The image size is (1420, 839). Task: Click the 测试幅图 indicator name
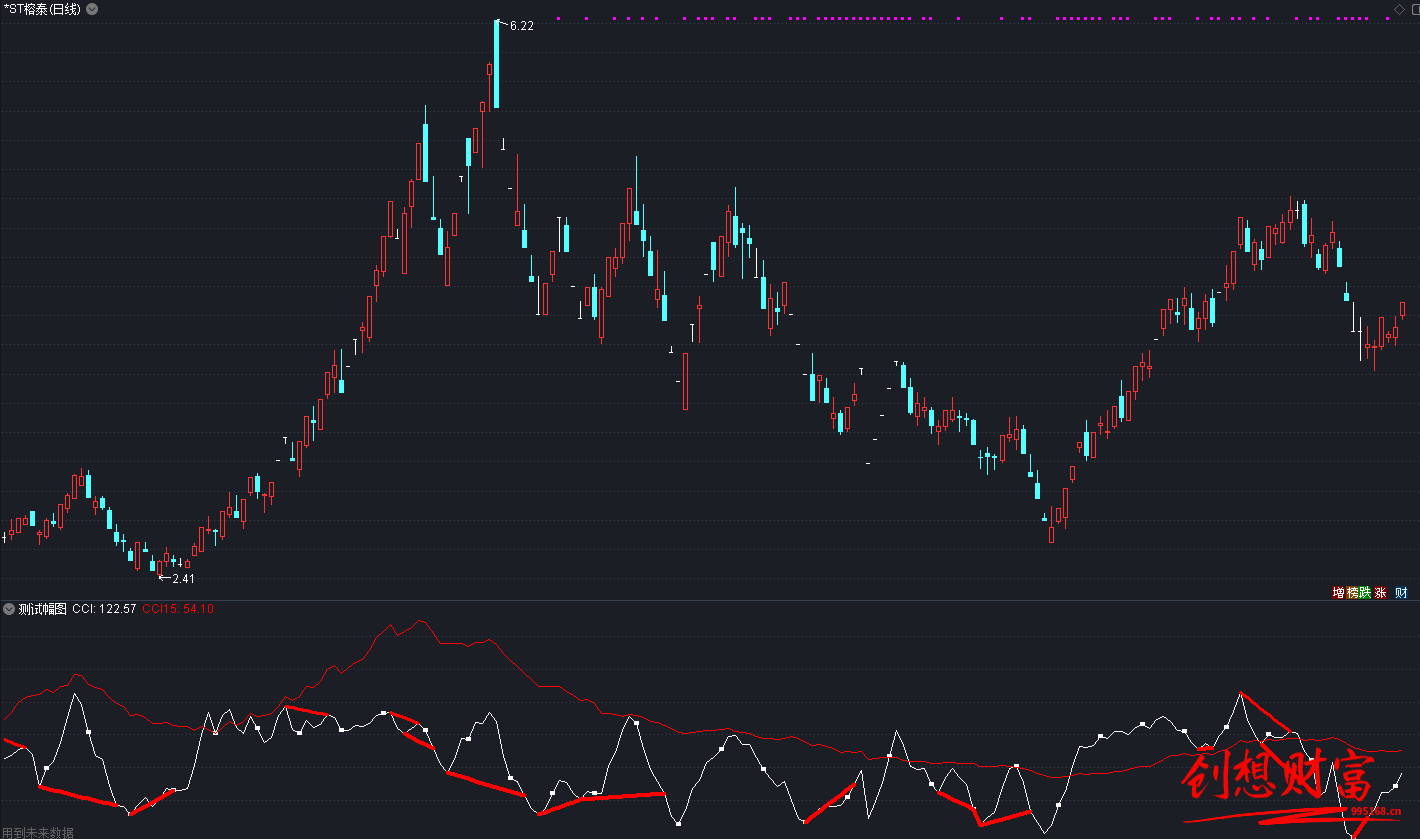[x=43, y=609]
